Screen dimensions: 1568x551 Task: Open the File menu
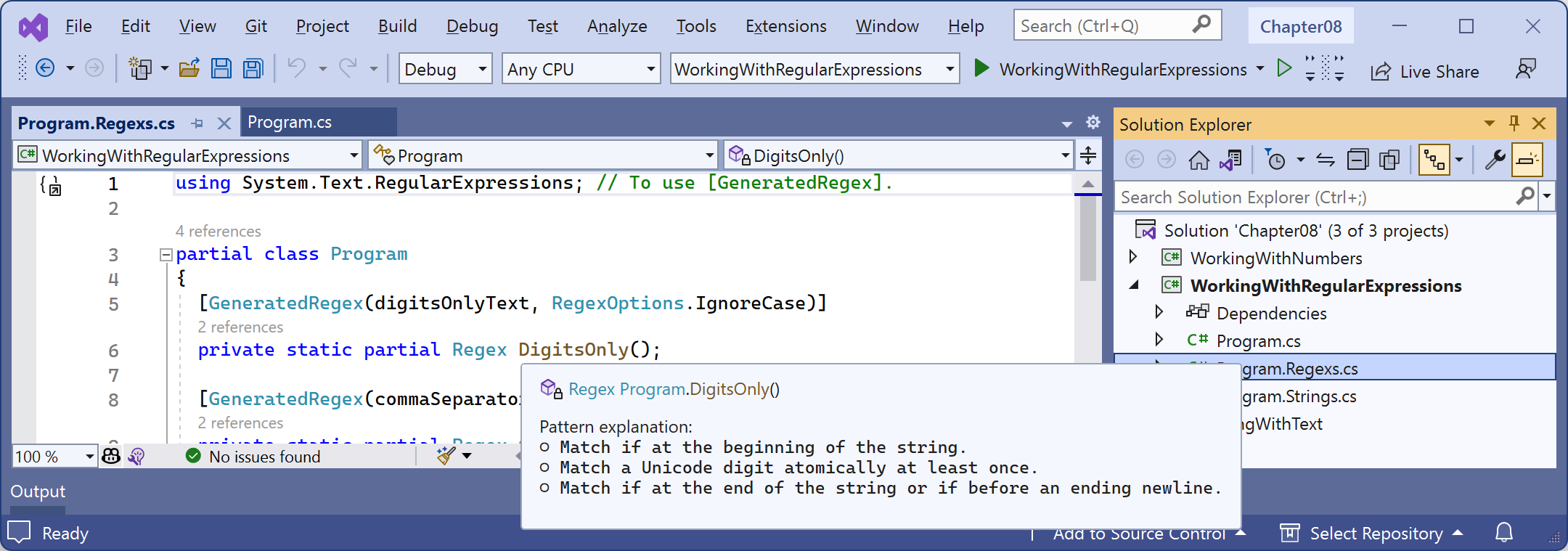(x=78, y=26)
